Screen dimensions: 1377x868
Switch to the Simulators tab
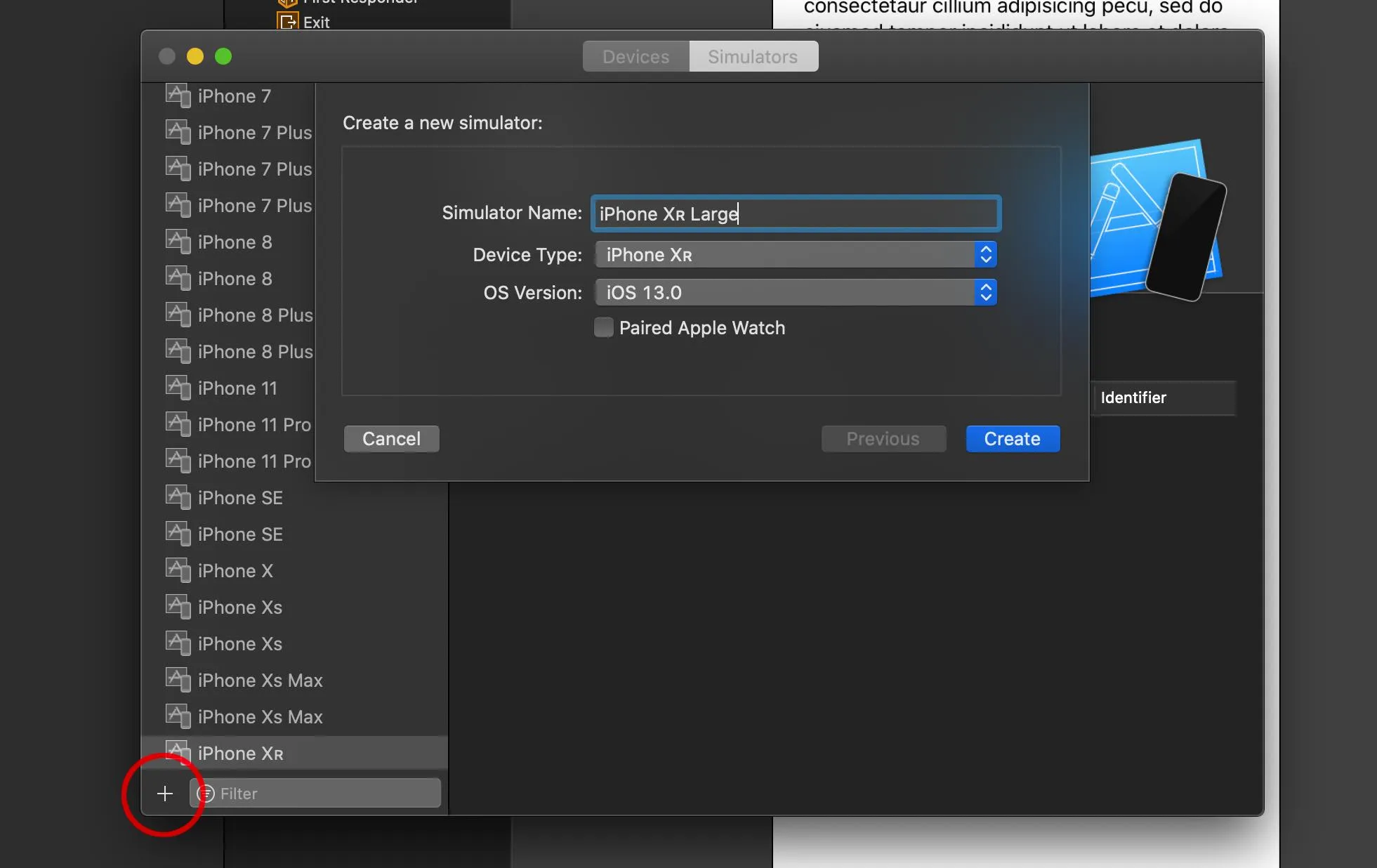752,56
